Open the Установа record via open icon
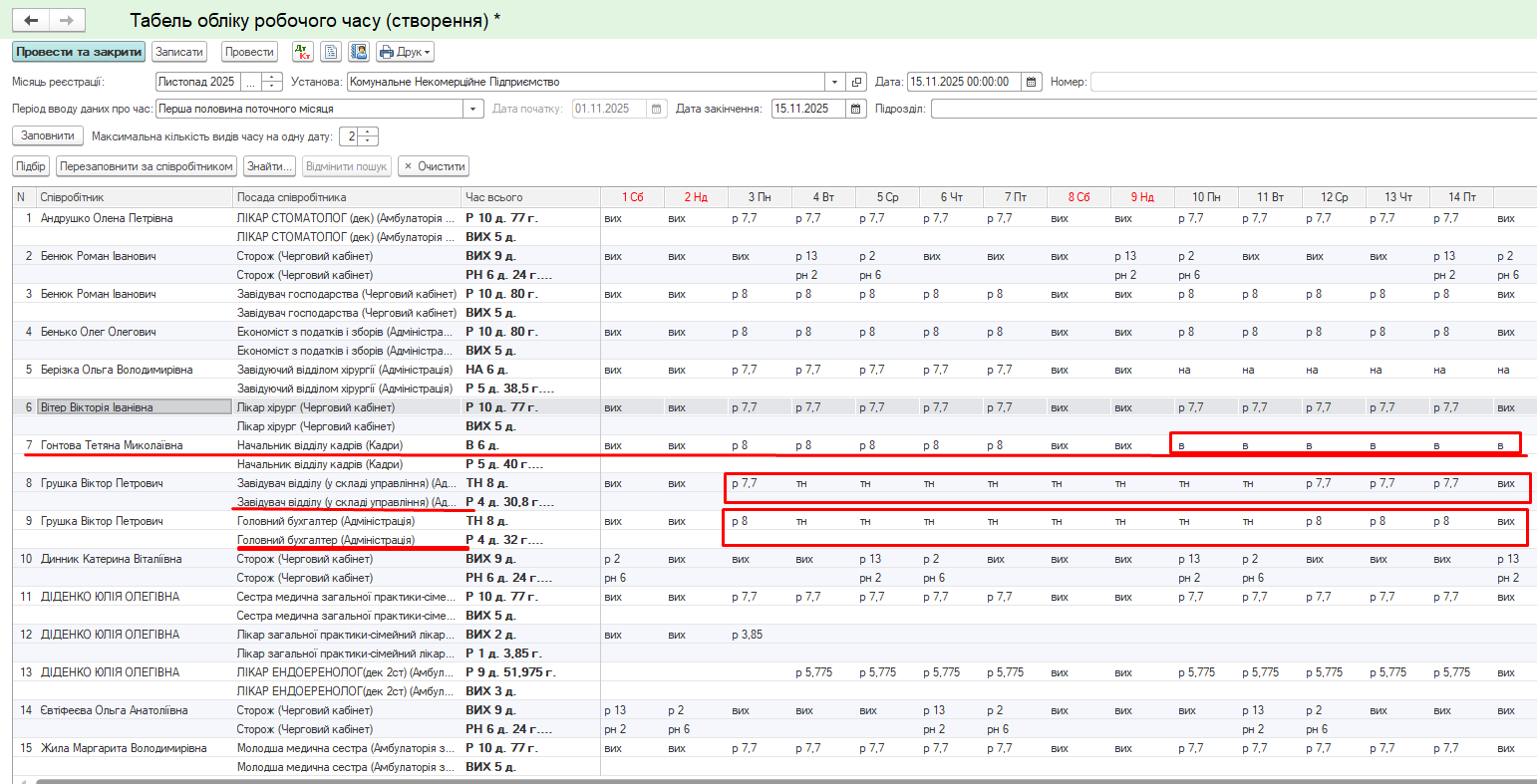The height and width of the screenshot is (784, 1537). 857,82
